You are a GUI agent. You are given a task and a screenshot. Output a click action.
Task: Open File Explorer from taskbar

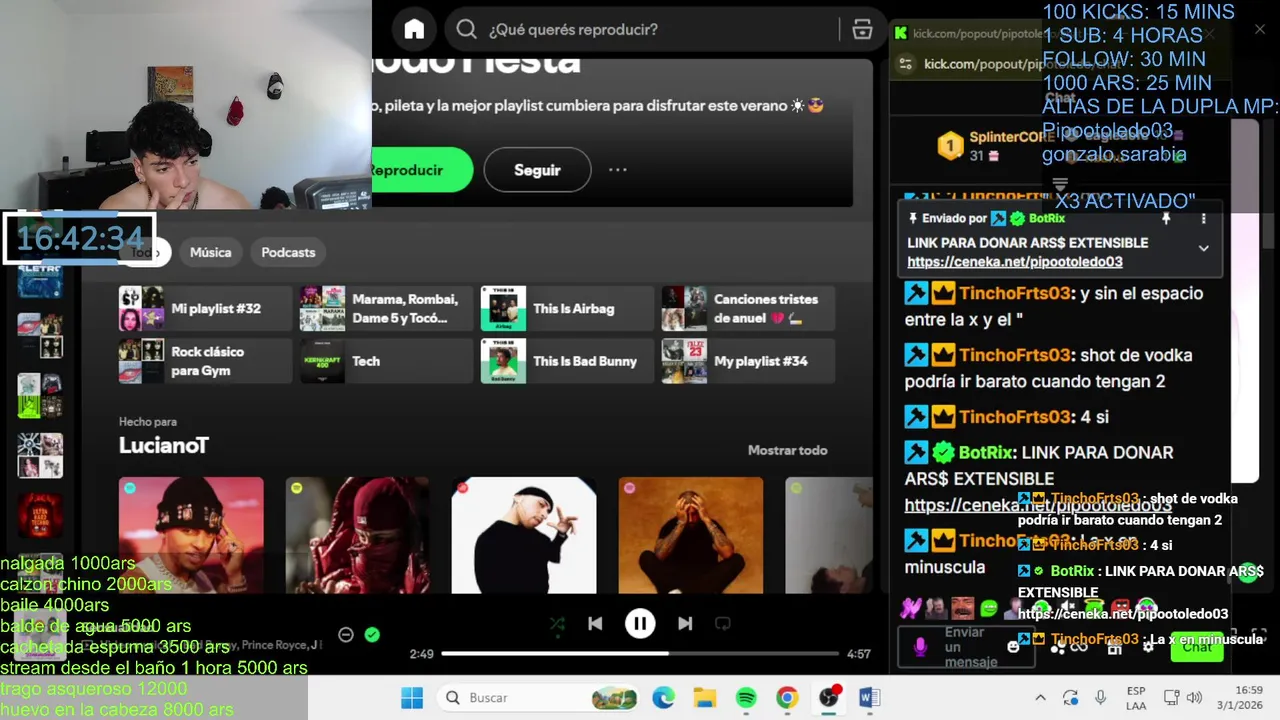pos(705,698)
